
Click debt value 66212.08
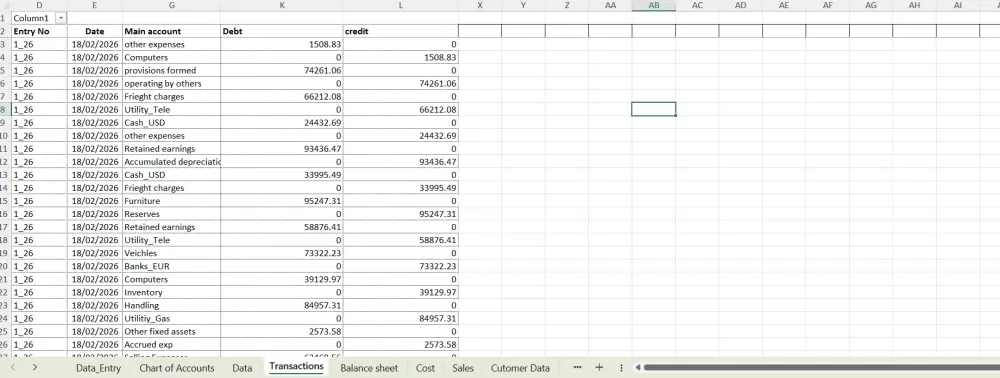282,96
